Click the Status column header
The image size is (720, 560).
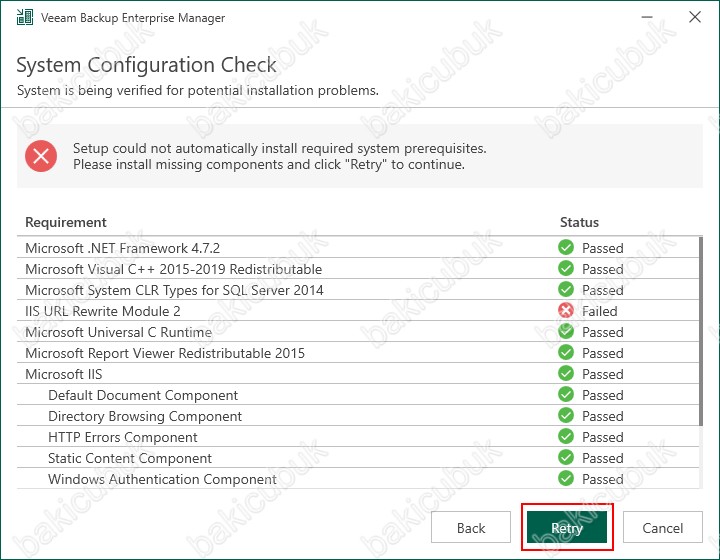tap(579, 222)
